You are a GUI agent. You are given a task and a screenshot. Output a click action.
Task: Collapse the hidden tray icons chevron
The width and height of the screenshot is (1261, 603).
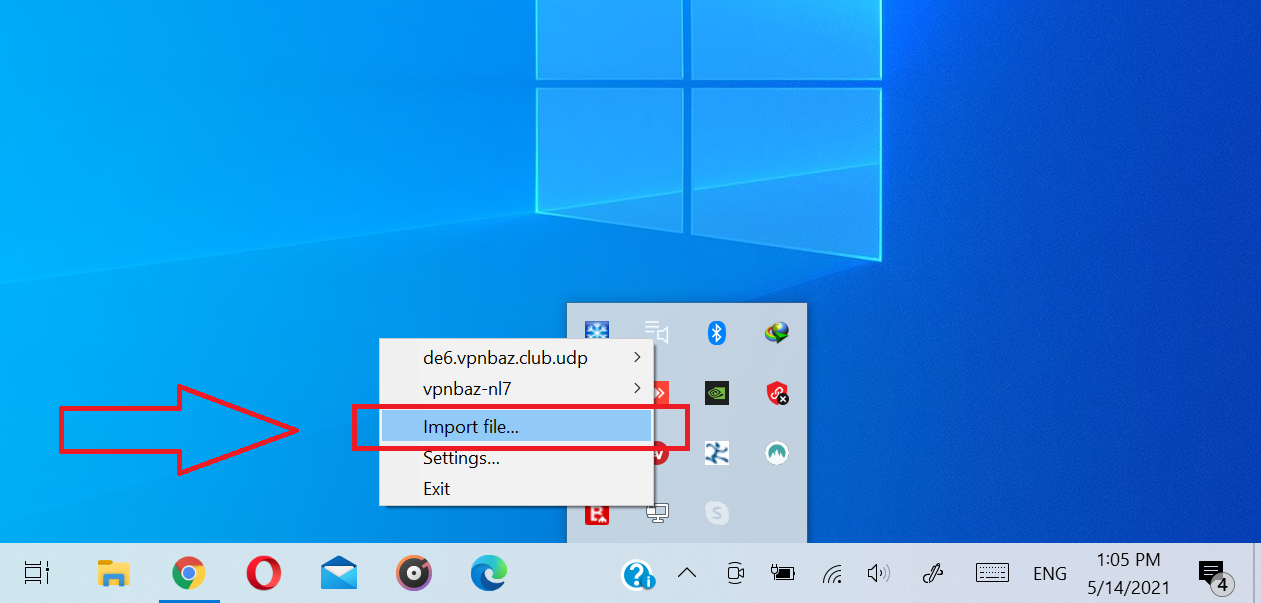tap(686, 573)
